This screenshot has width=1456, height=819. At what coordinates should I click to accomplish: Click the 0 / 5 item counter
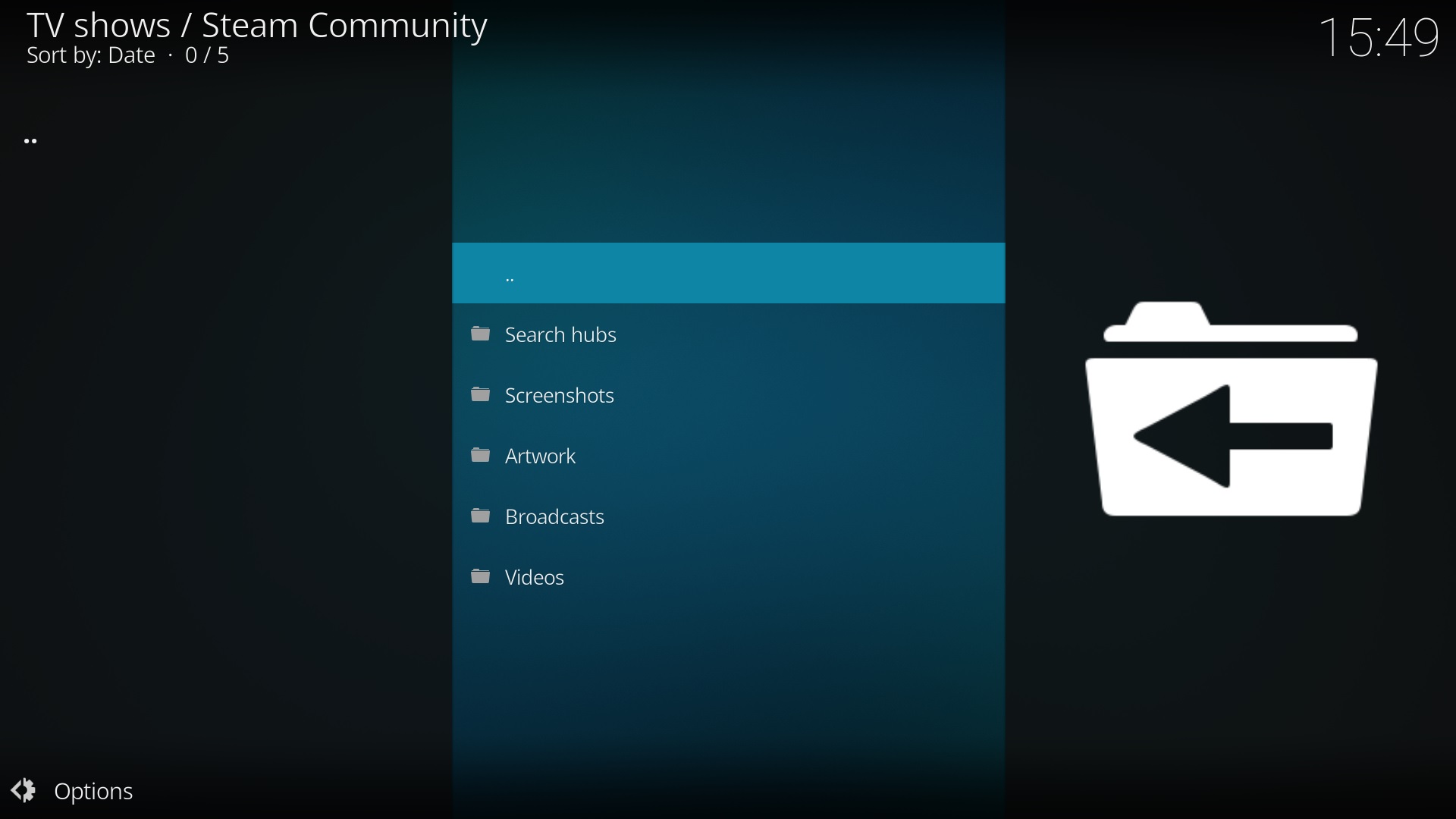click(x=208, y=56)
